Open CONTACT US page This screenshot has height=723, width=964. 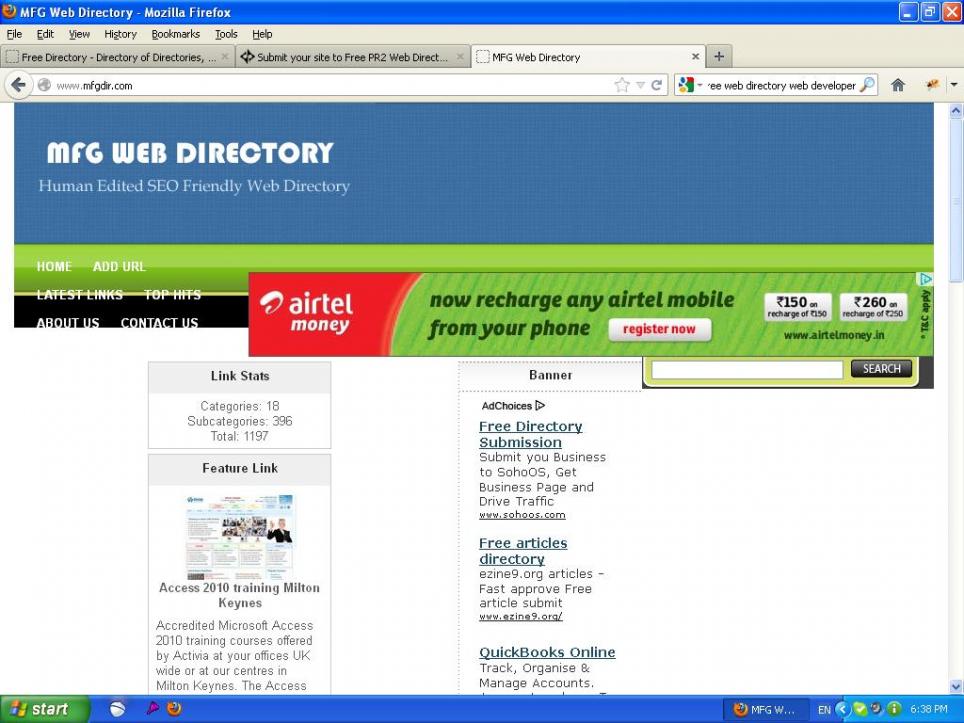pyautogui.click(x=159, y=323)
